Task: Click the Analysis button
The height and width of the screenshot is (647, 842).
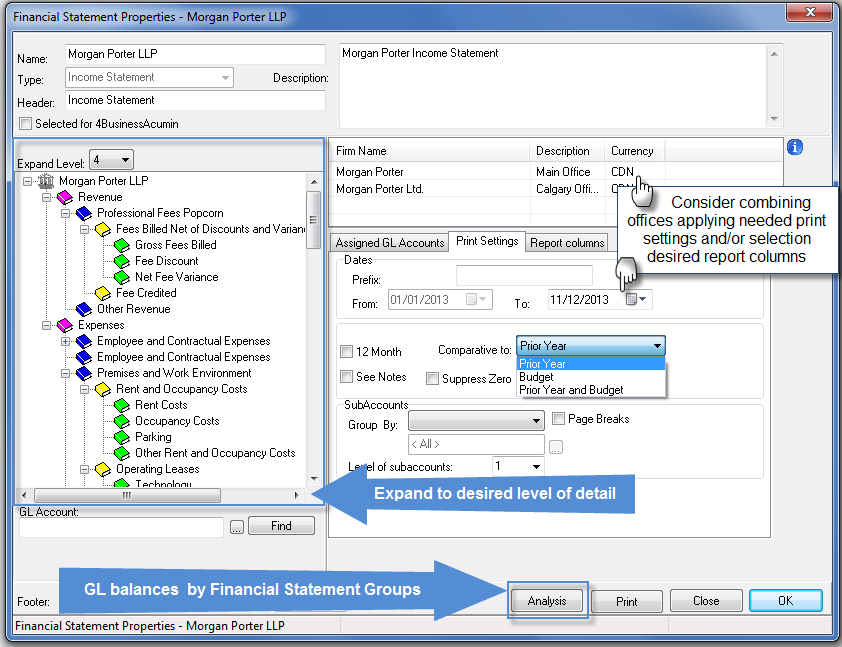Action: pos(547,600)
